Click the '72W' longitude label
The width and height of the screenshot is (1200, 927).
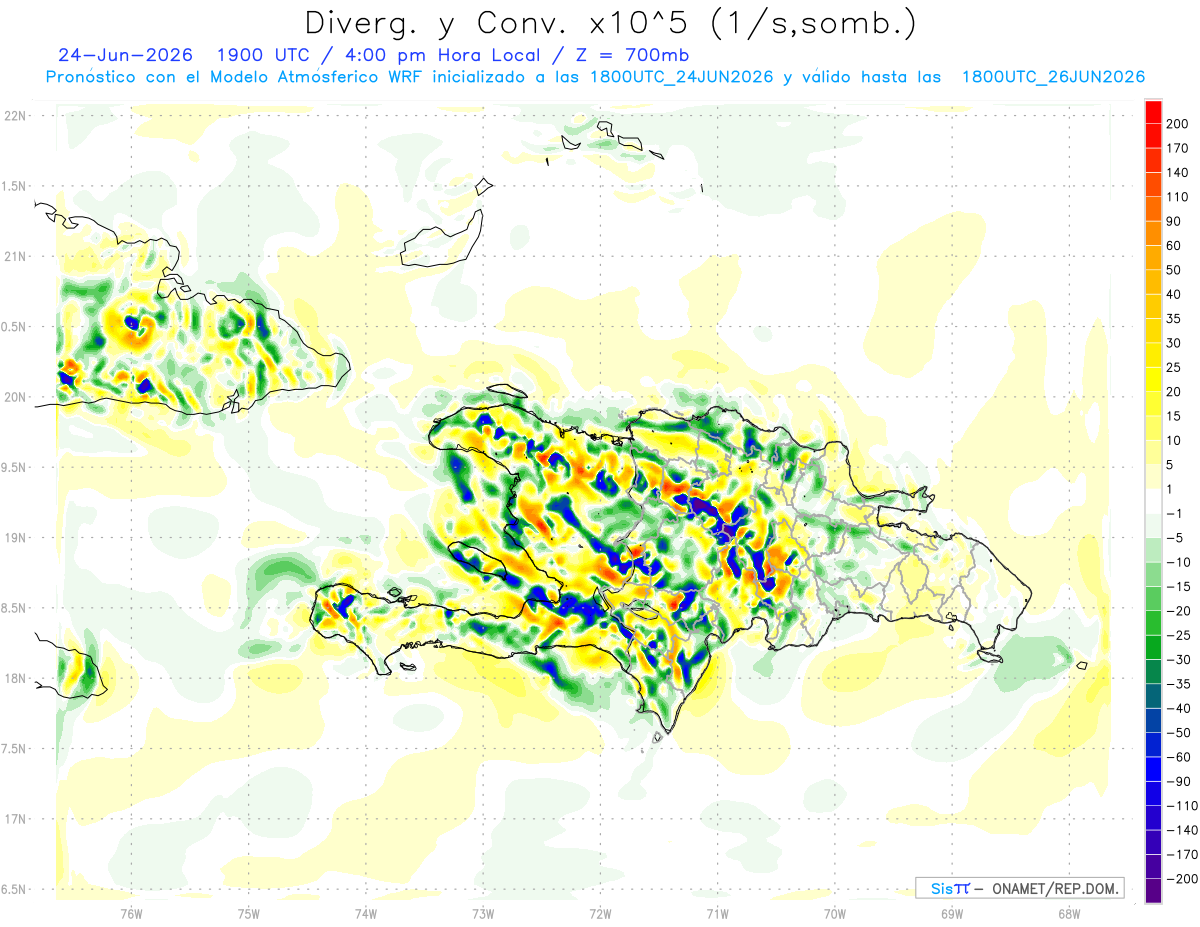click(x=599, y=912)
